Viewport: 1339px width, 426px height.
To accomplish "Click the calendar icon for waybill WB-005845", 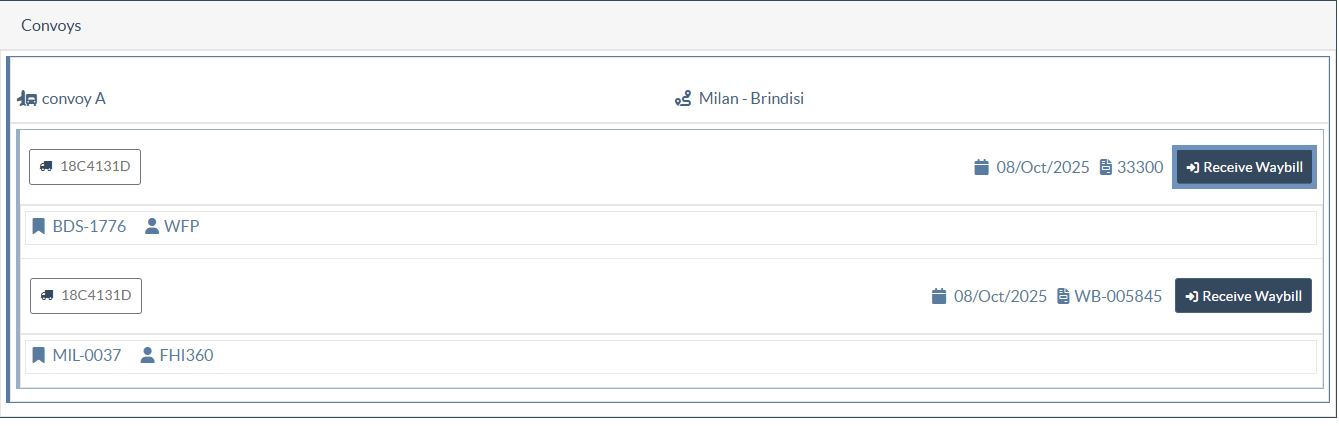I will coord(938,296).
